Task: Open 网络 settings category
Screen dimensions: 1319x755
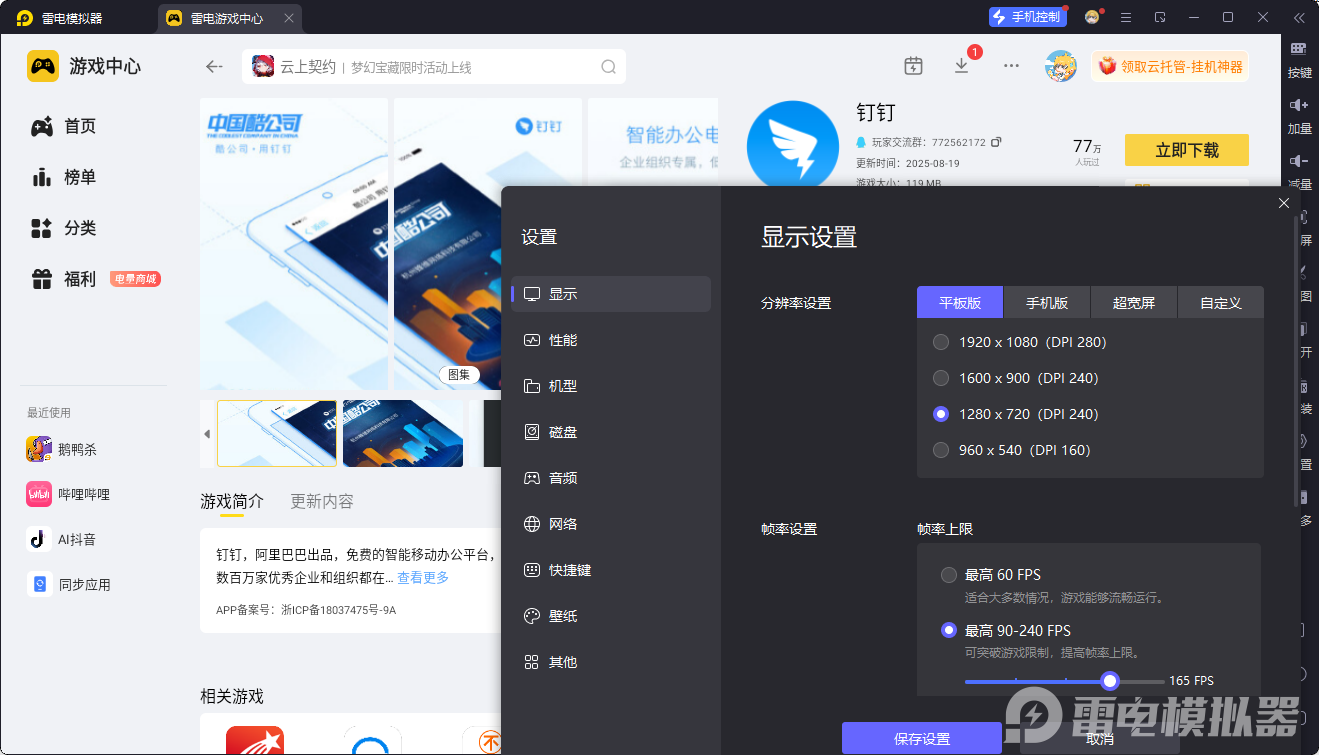Action: pyautogui.click(x=611, y=524)
